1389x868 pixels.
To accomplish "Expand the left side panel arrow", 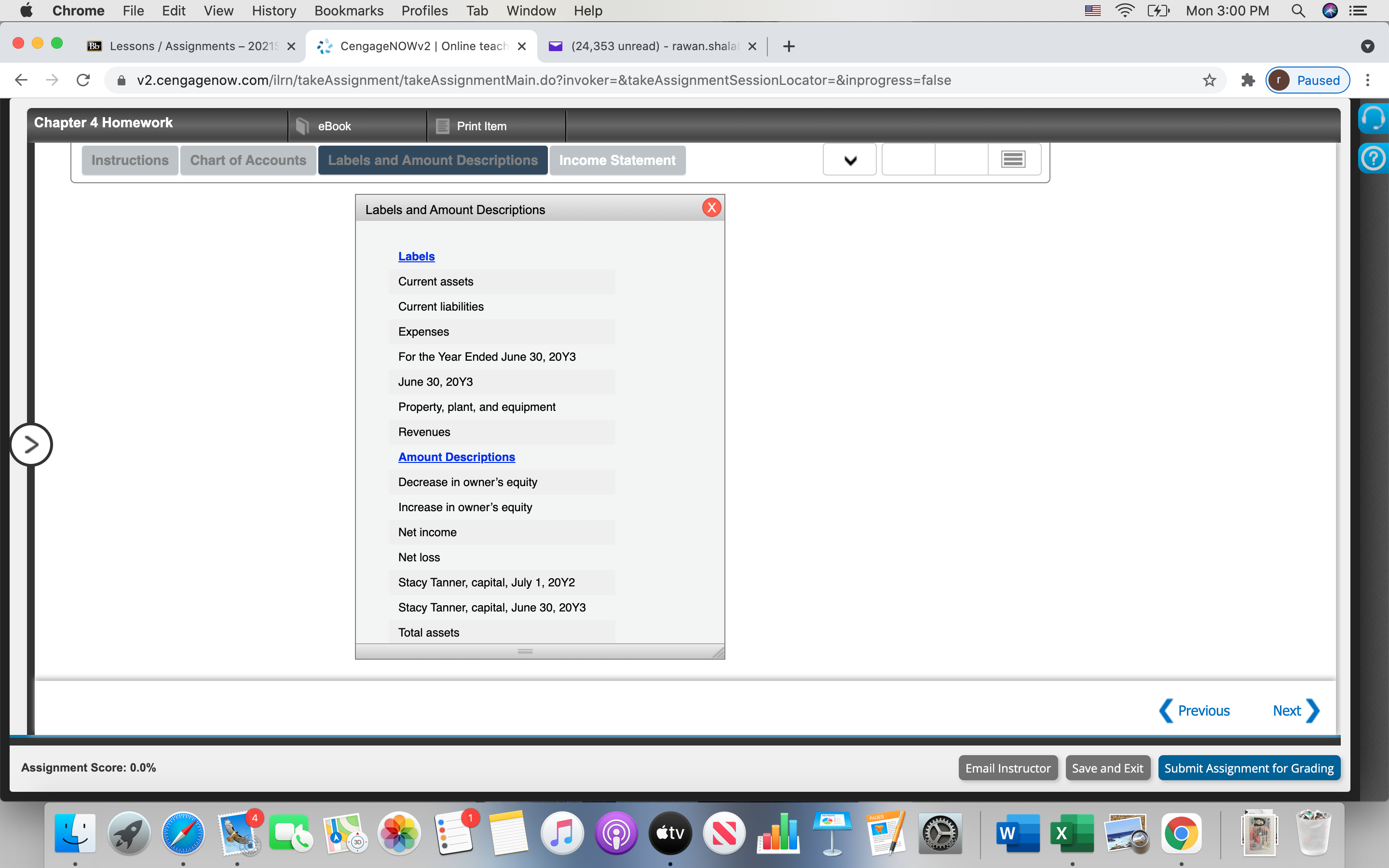I will click(x=31, y=444).
